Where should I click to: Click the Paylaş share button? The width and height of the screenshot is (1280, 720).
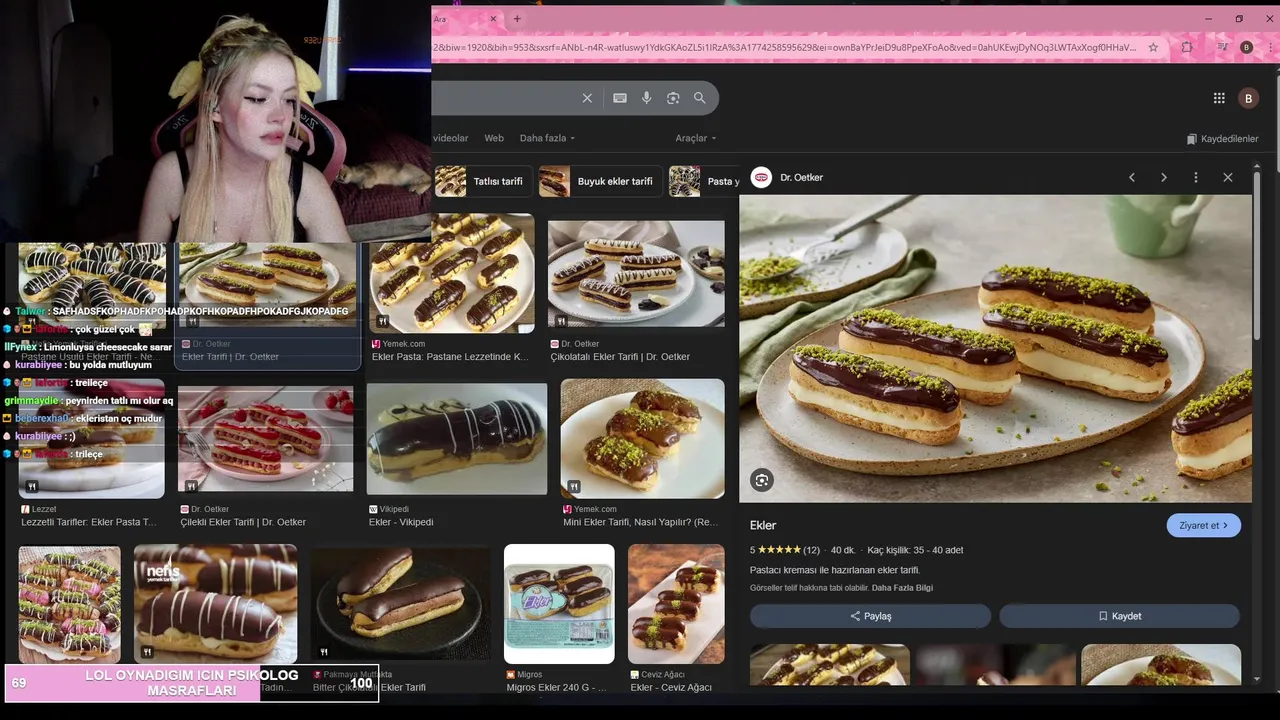(870, 616)
